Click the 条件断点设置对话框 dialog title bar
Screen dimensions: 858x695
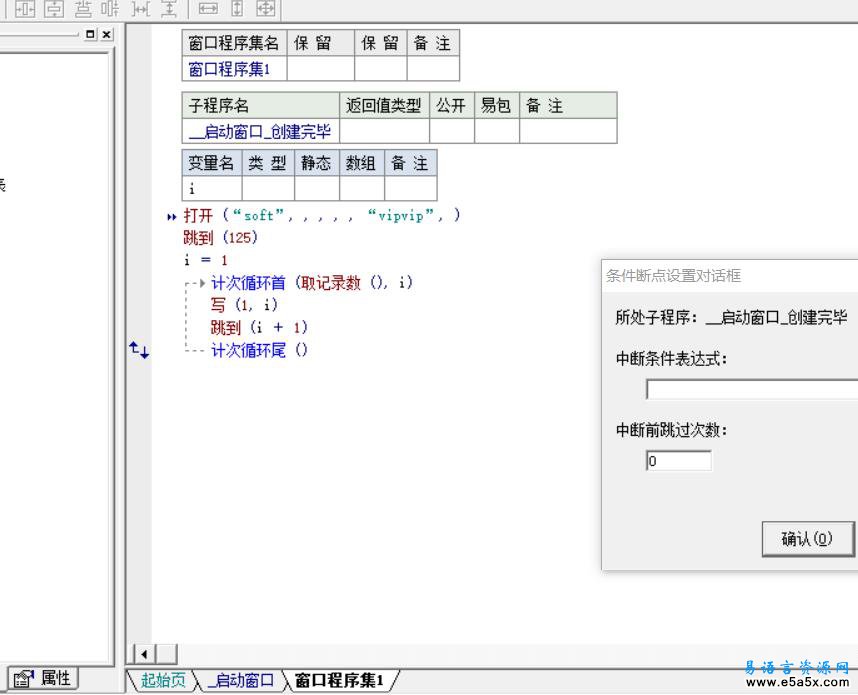(x=729, y=275)
